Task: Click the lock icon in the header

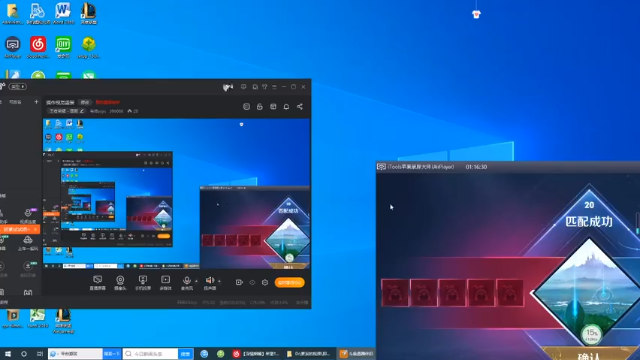Action: pyautogui.click(x=260, y=107)
